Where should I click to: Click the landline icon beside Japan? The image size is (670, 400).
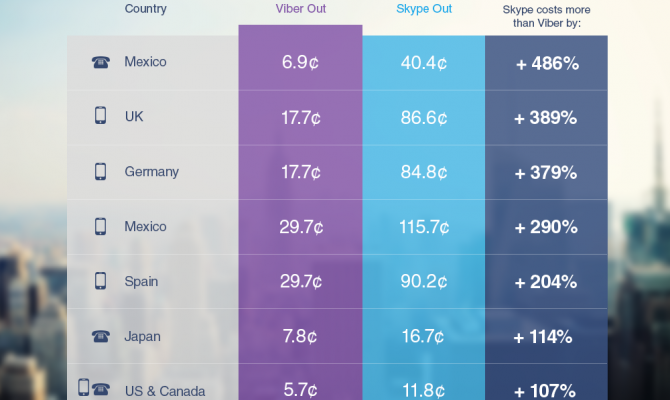(100, 336)
